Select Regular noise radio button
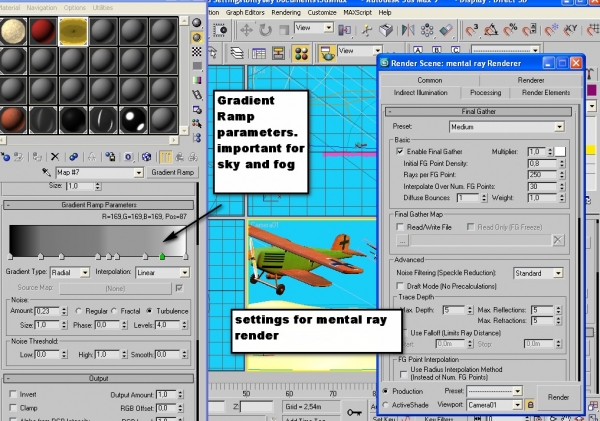The image size is (600, 421). (x=78, y=311)
